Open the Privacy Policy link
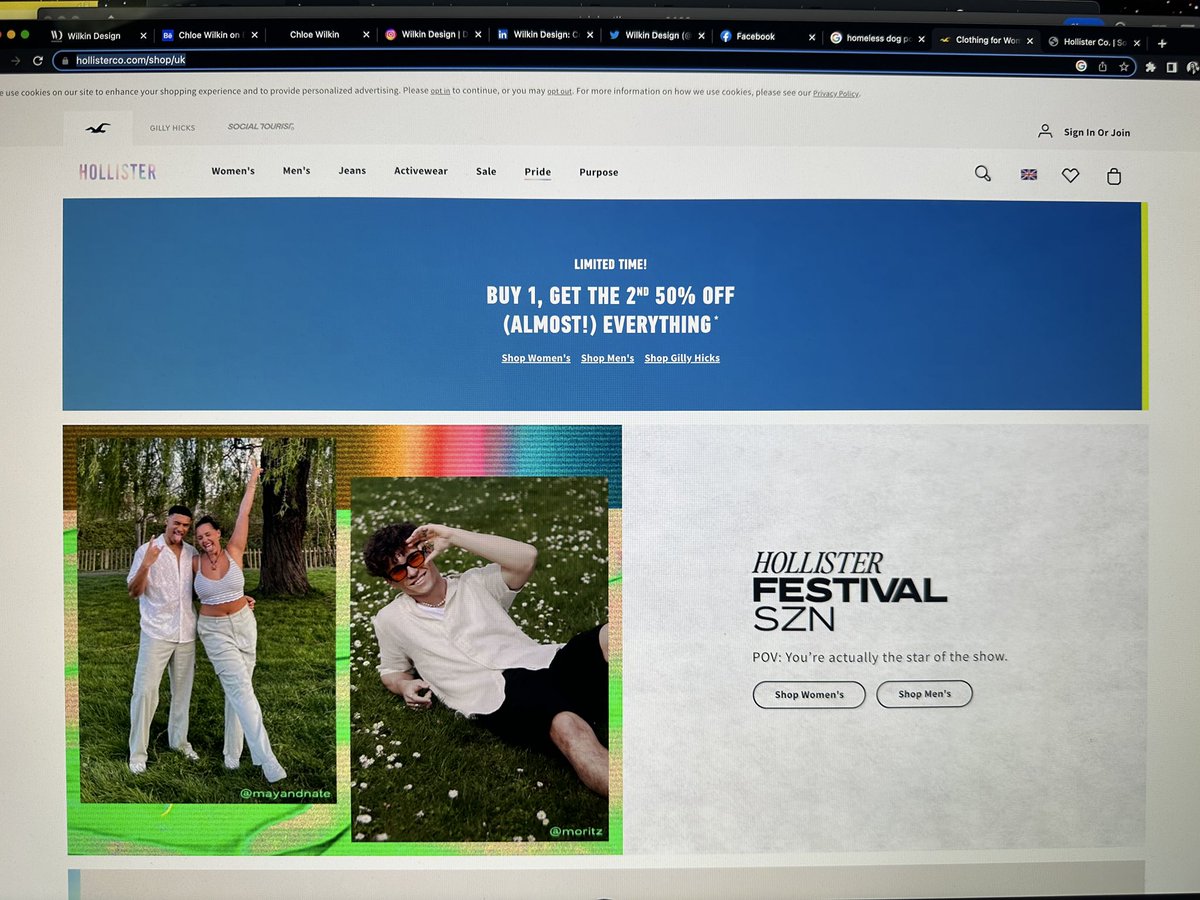This screenshot has height=900, width=1200. point(836,93)
